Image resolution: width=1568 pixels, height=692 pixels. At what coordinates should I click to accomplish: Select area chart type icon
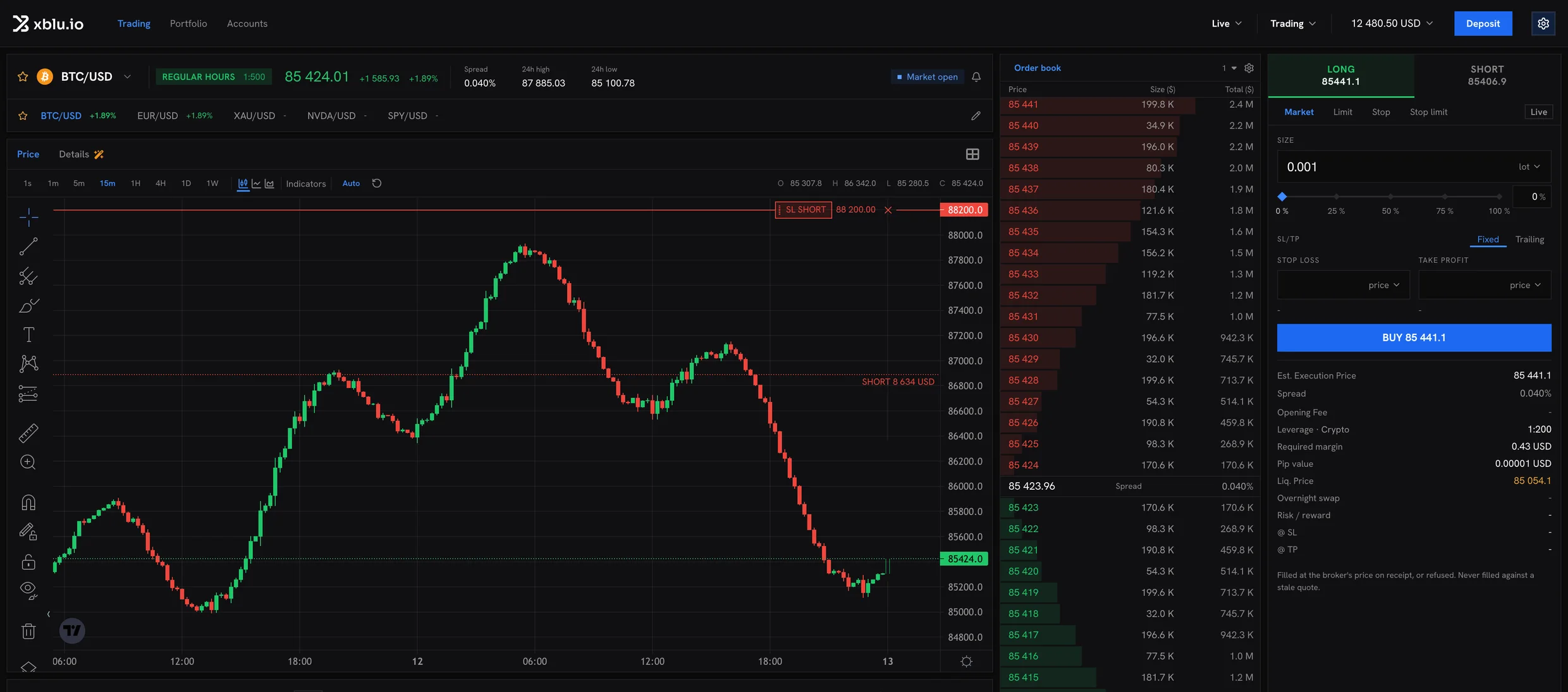pos(269,183)
